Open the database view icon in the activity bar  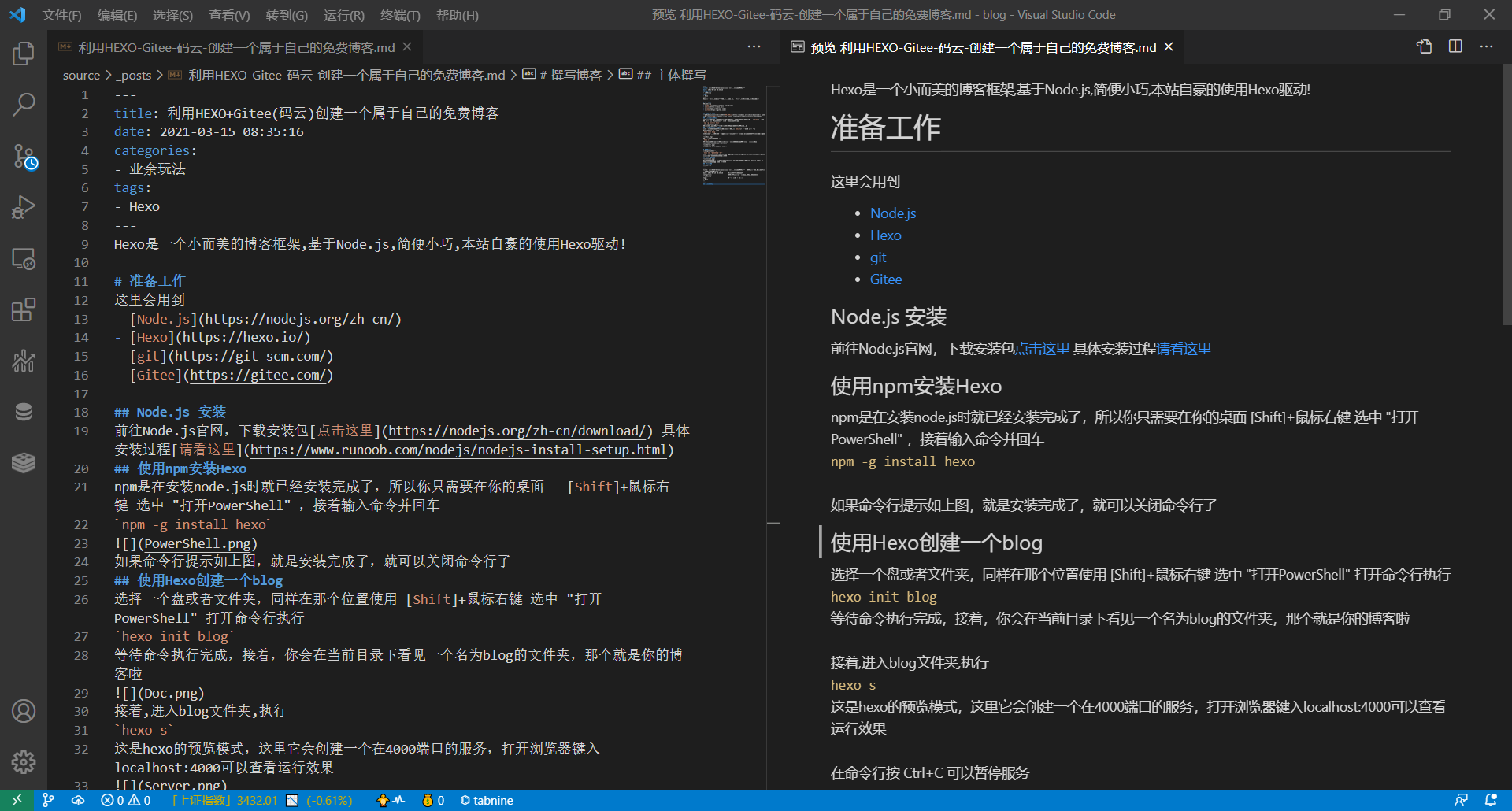pyautogui.click(x=24, y=412)
